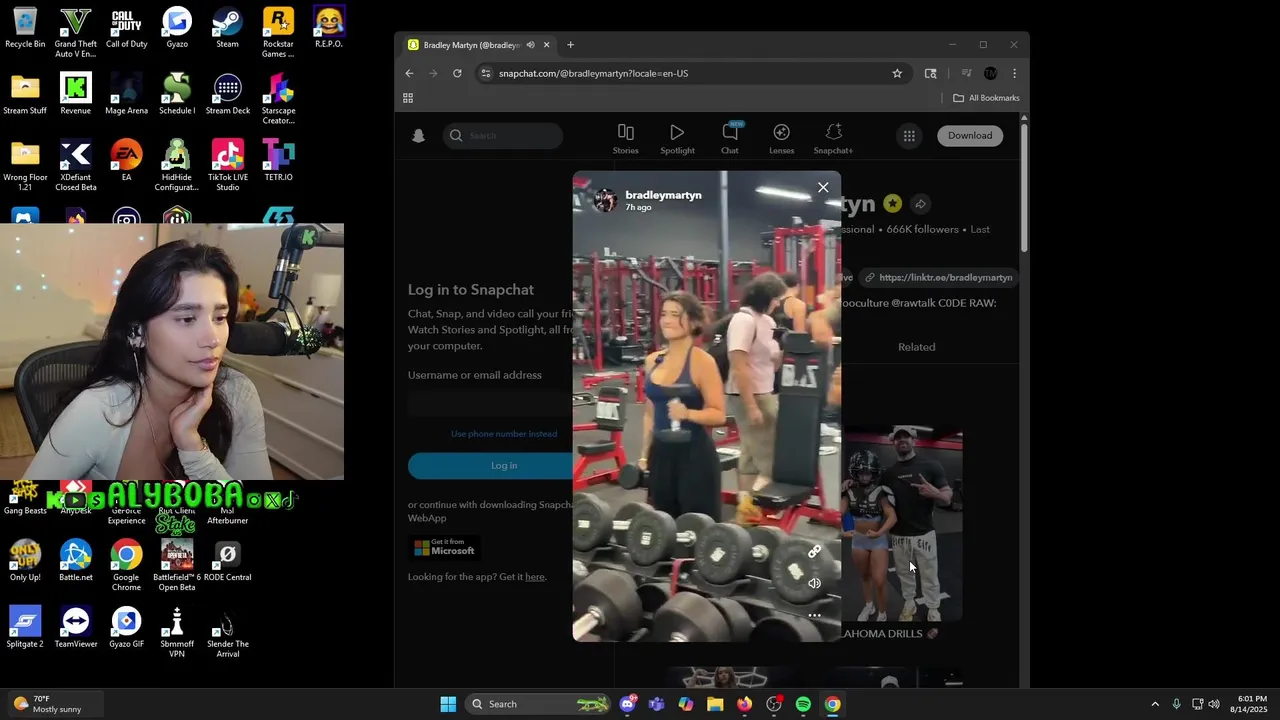Select the TikTok LIVE Studio desktop icon

coord(227,165)
